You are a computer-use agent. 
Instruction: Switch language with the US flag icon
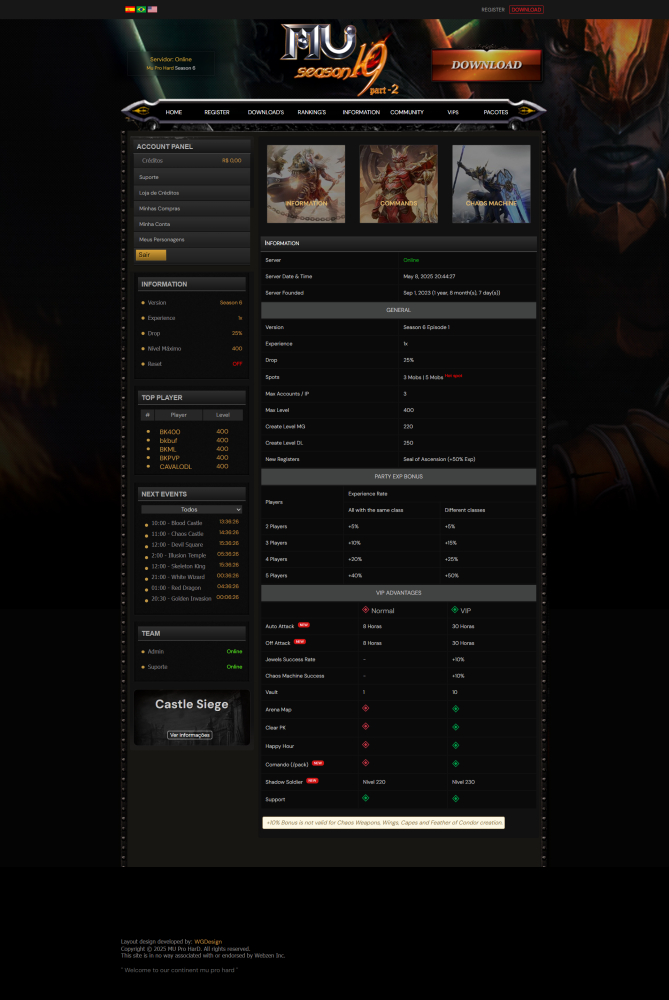(152, 10)
